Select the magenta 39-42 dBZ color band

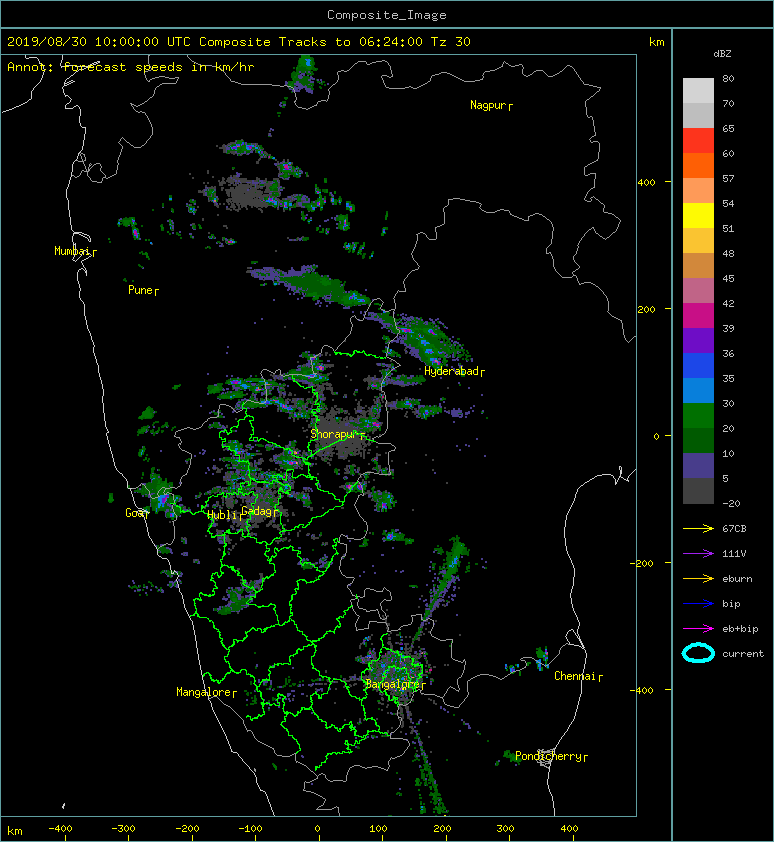tap(698, 316)
